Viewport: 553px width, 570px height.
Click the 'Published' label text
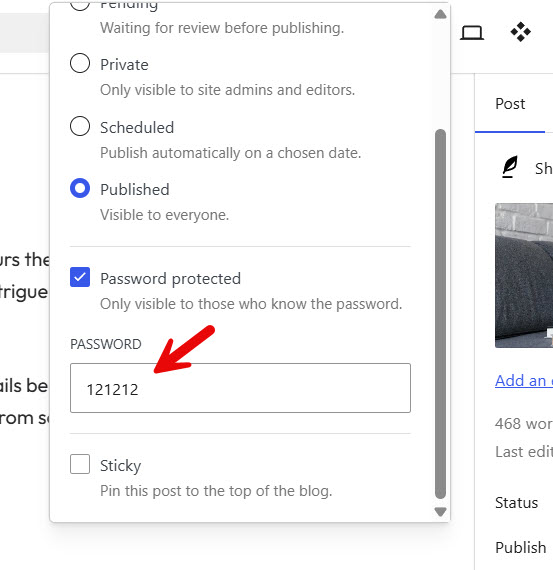tap(135, 190)
